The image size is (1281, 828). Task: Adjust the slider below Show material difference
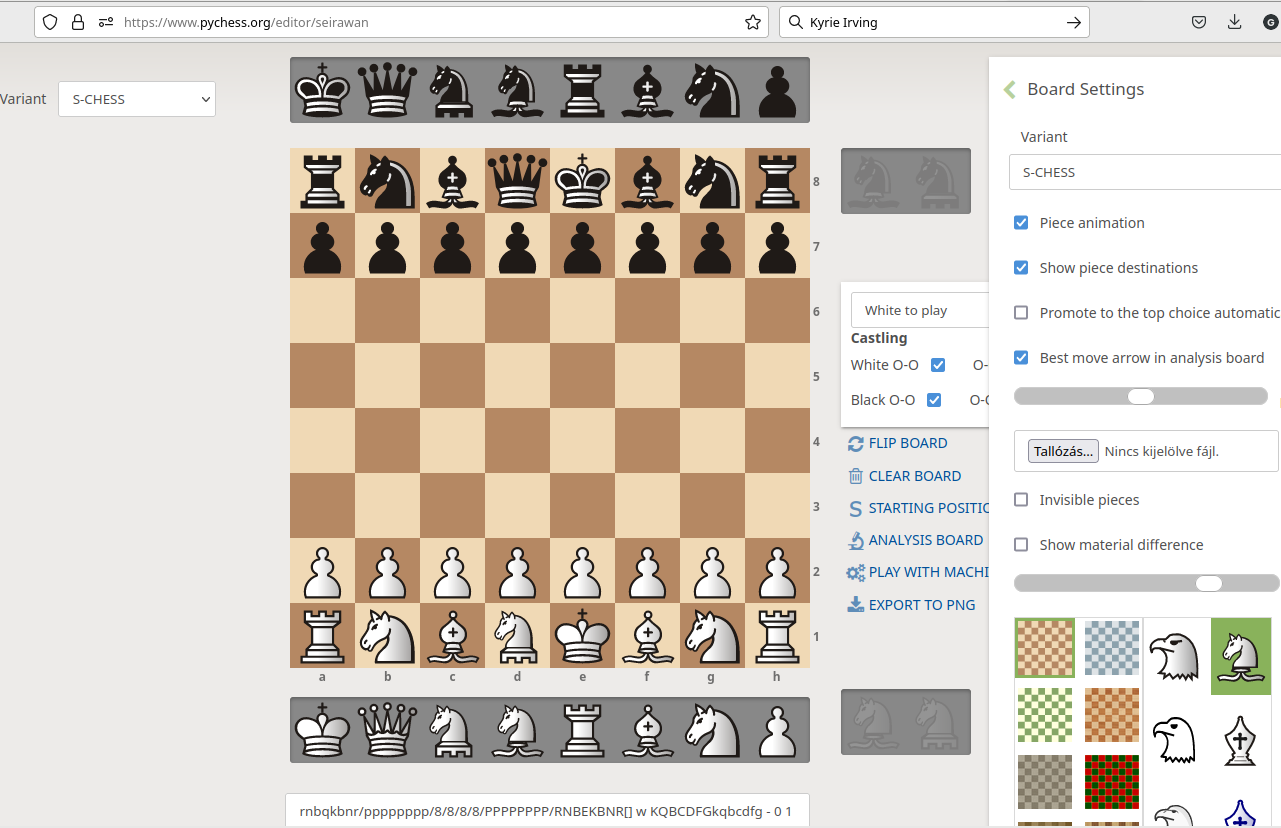(1147, 583)
